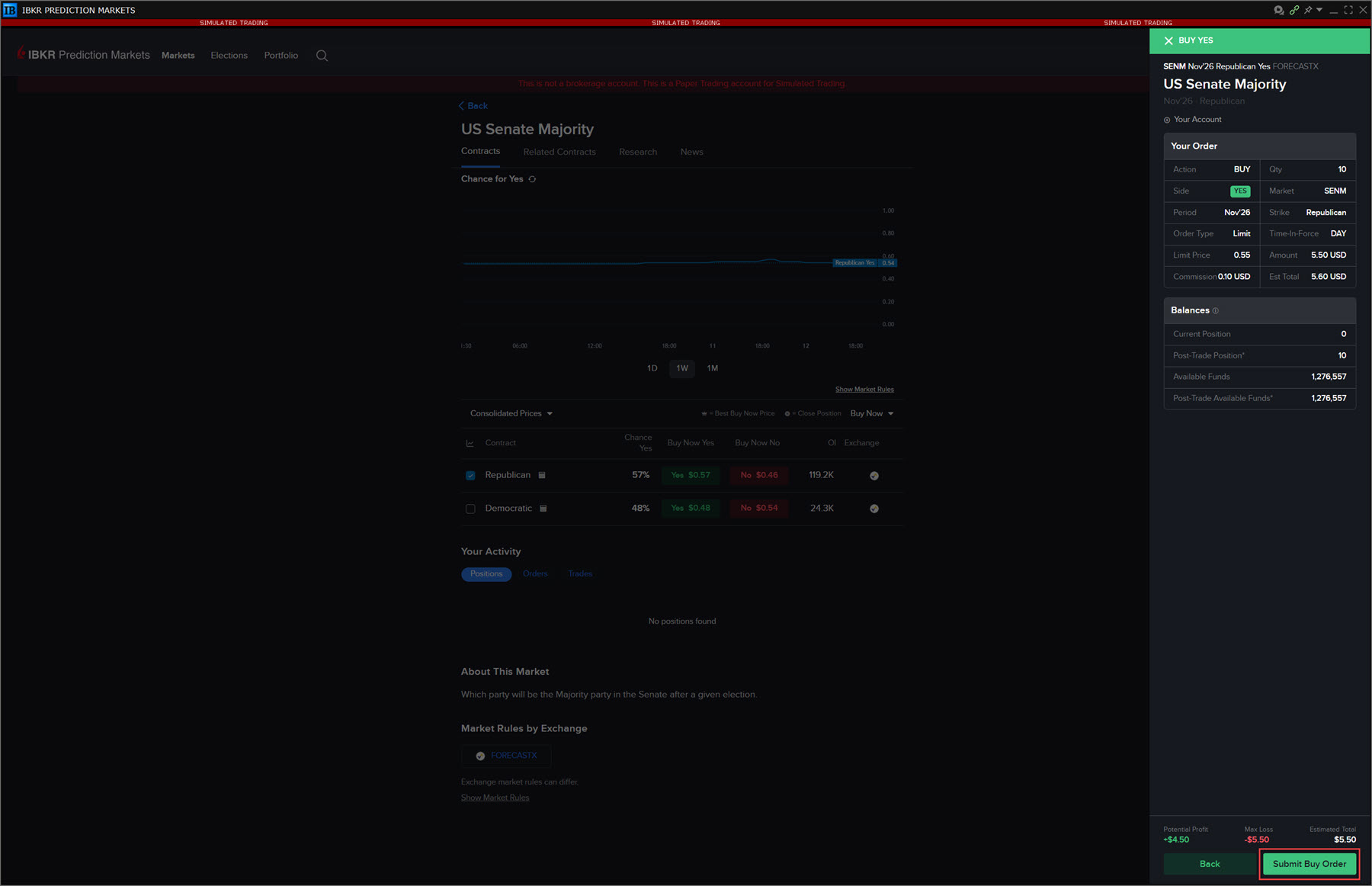Click the Qty value 10
Screen dimensions: 1372x886
click(1342, 169)
